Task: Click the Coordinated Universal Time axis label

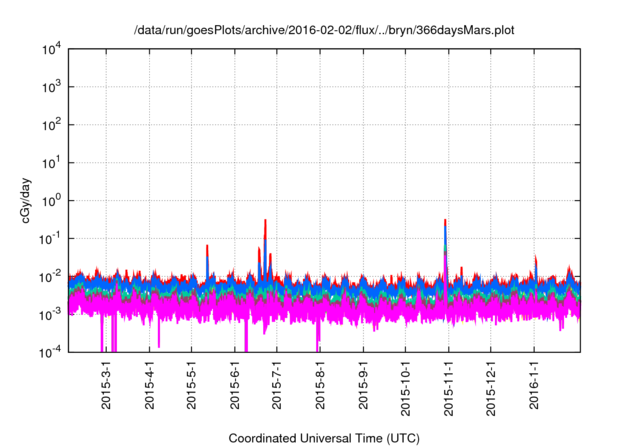Action: (x=325, y=438)
